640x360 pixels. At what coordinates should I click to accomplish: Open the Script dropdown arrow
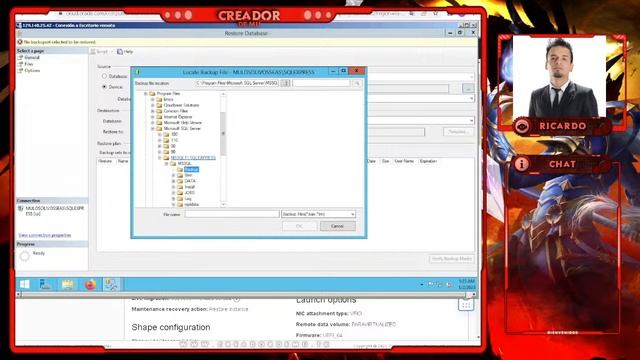pyautogui.click(x=112, y=52)
